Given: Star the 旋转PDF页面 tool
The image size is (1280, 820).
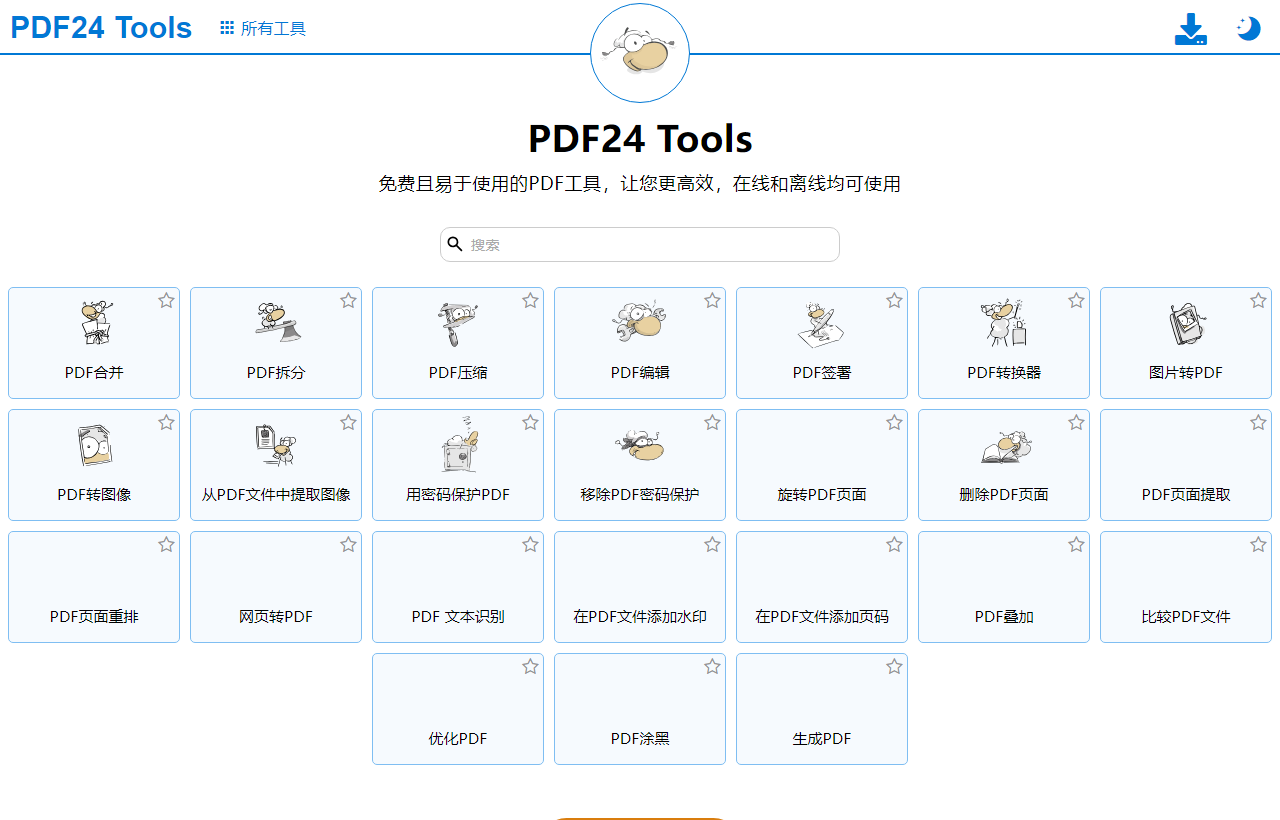Looking at the screenshot, I should tap(894, 422).
